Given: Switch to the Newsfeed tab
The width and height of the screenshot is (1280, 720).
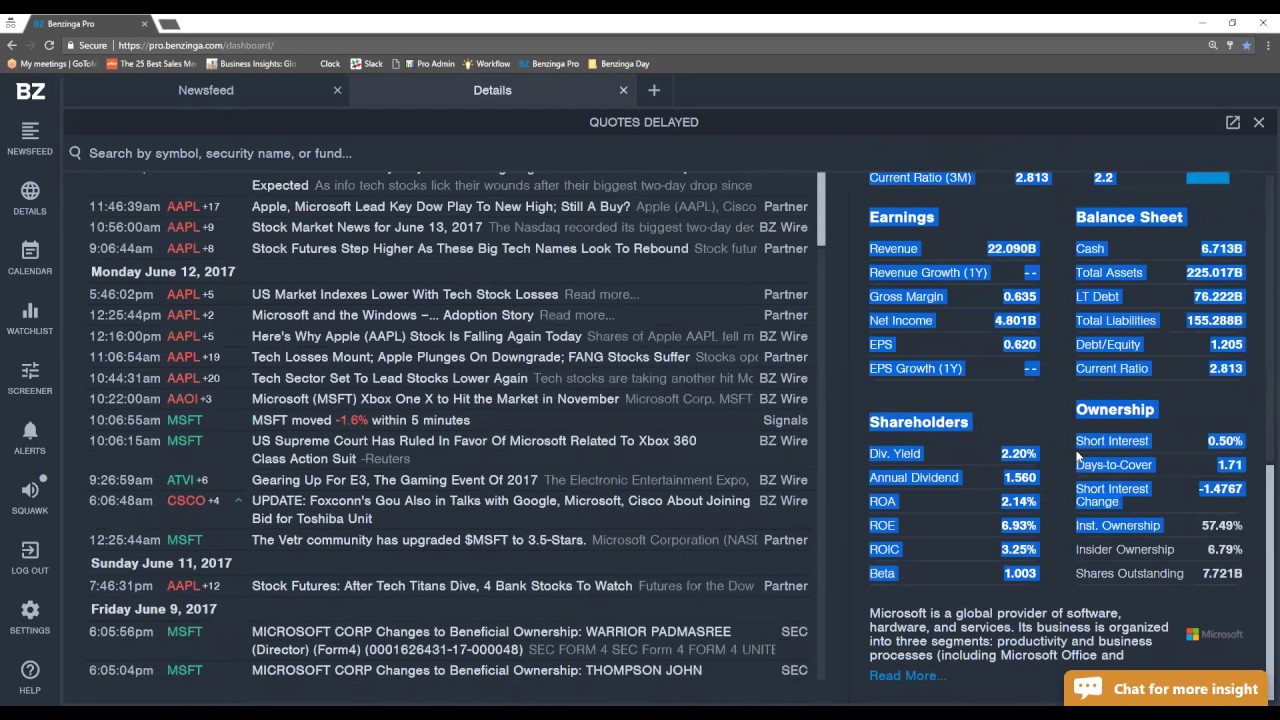Looking at the screenshot, I should (x=206, y=90).
